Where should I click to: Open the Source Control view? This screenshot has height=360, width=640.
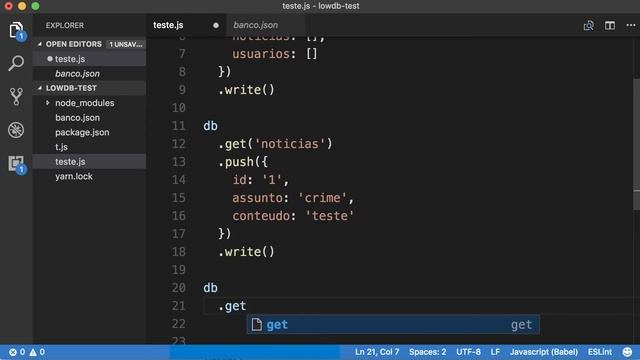click(x=16, y=97)
